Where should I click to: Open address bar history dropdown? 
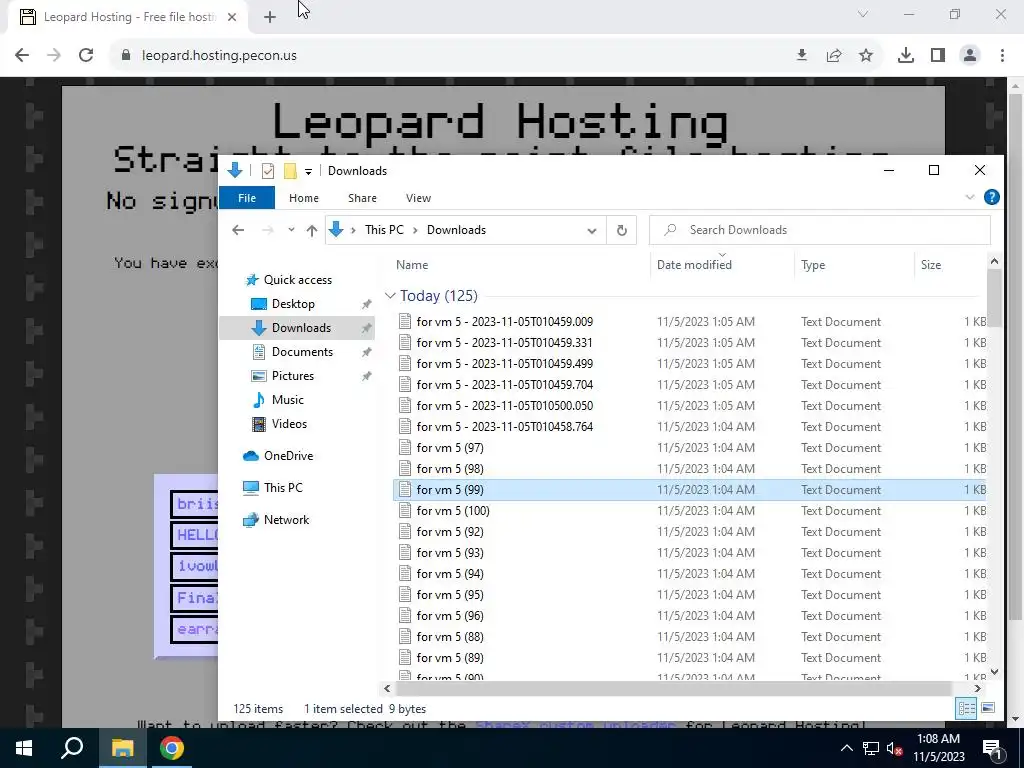pos(592,231)
